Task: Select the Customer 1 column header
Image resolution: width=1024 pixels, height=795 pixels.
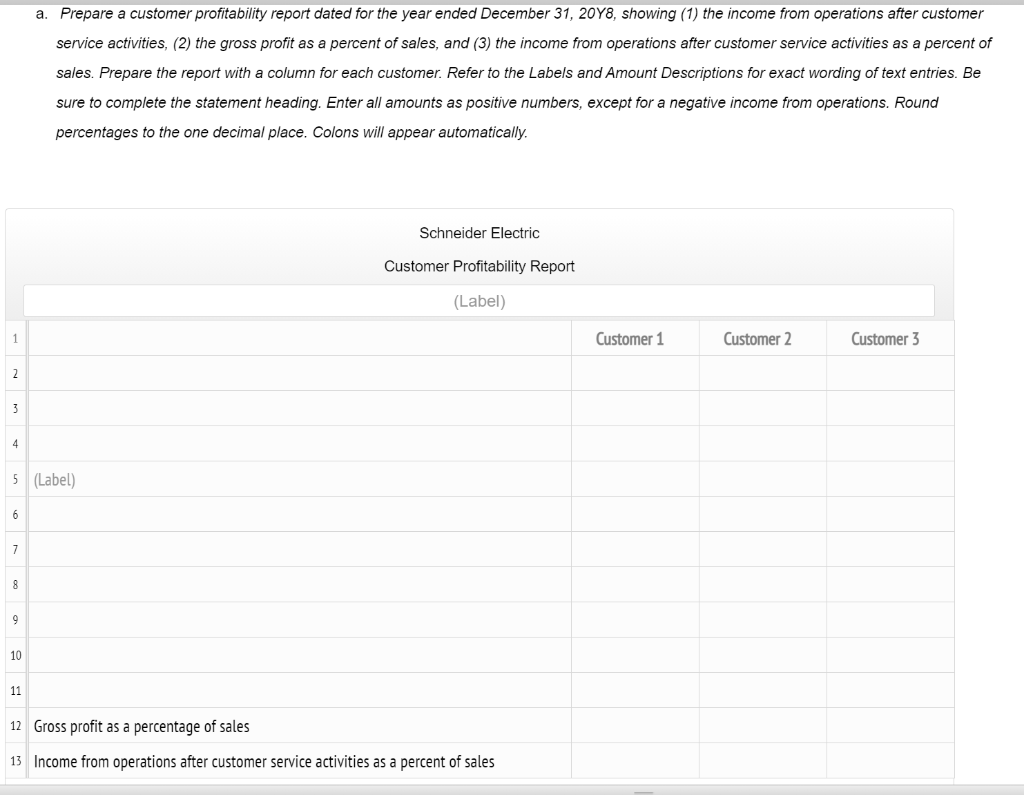Action: click(630, 338)
